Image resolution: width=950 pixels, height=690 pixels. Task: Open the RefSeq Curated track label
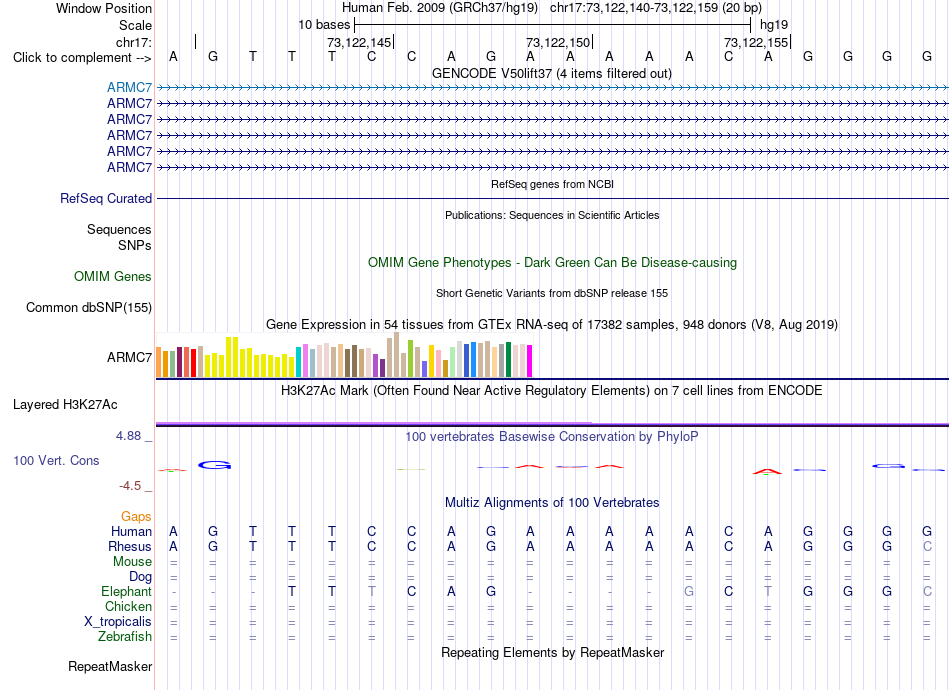tap(106, 199)
